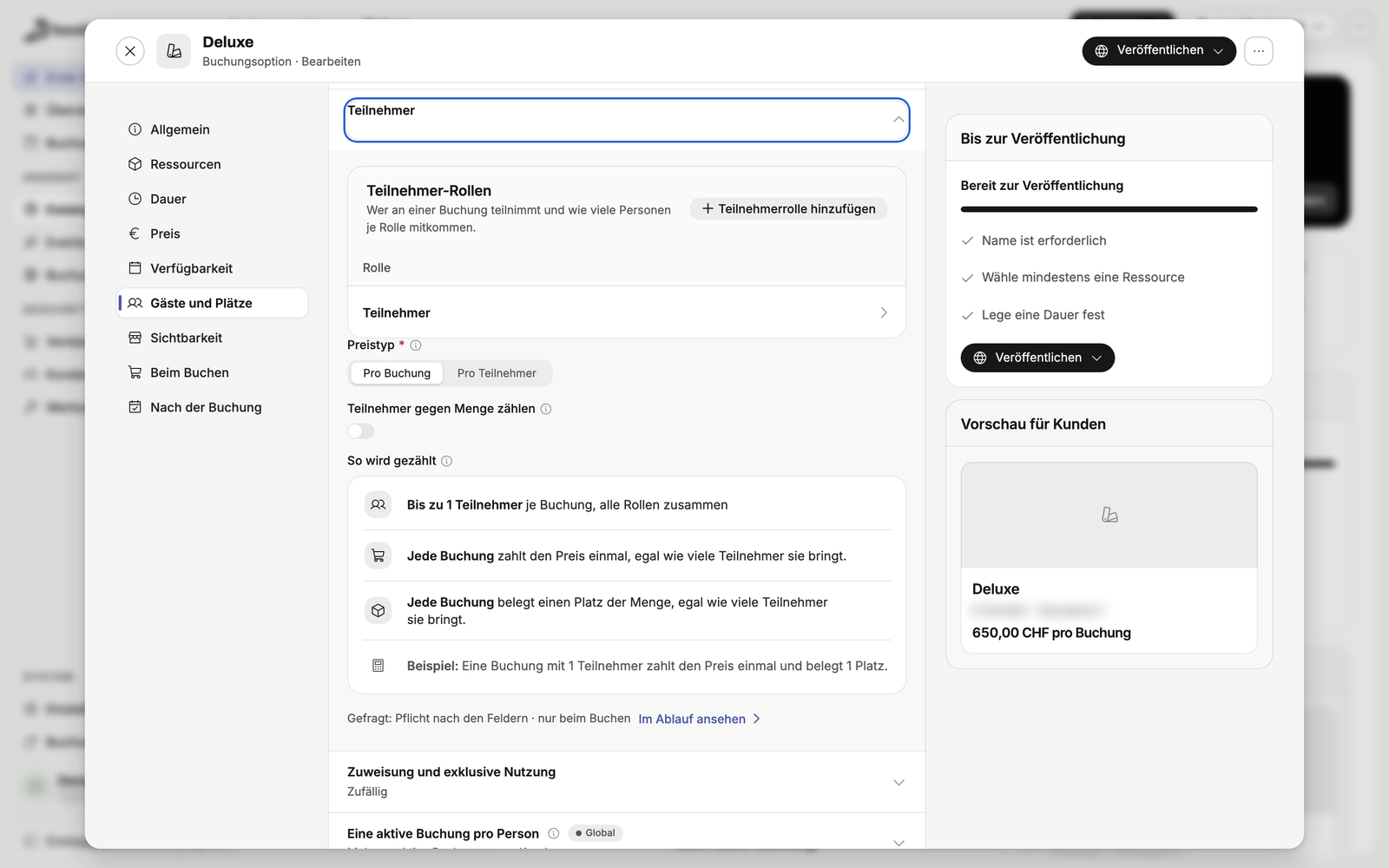Go to Beim Buchen section
Screen dimensions: 1389x868
pos(213,372)
